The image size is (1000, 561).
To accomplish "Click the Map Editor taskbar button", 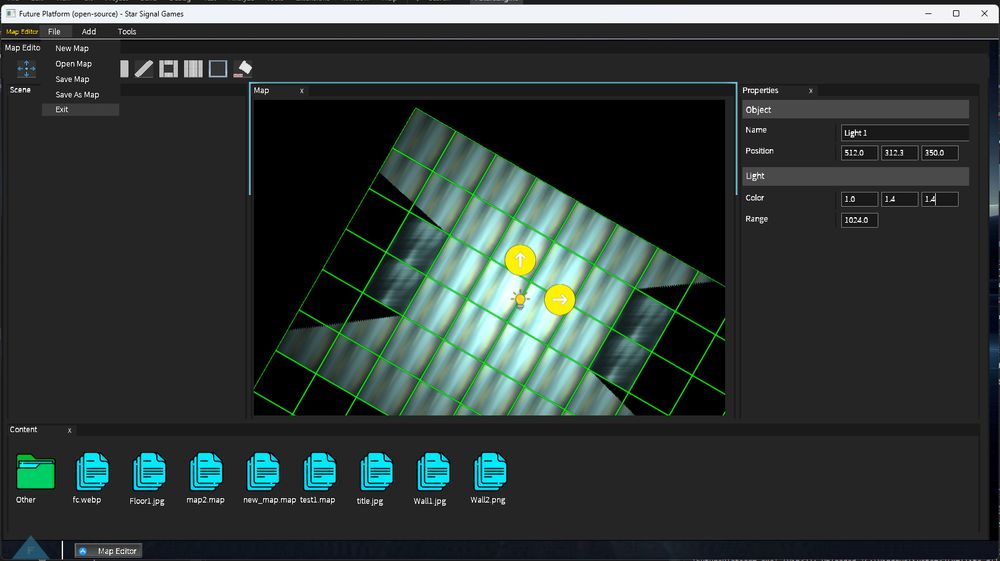I will pos(109,551).
